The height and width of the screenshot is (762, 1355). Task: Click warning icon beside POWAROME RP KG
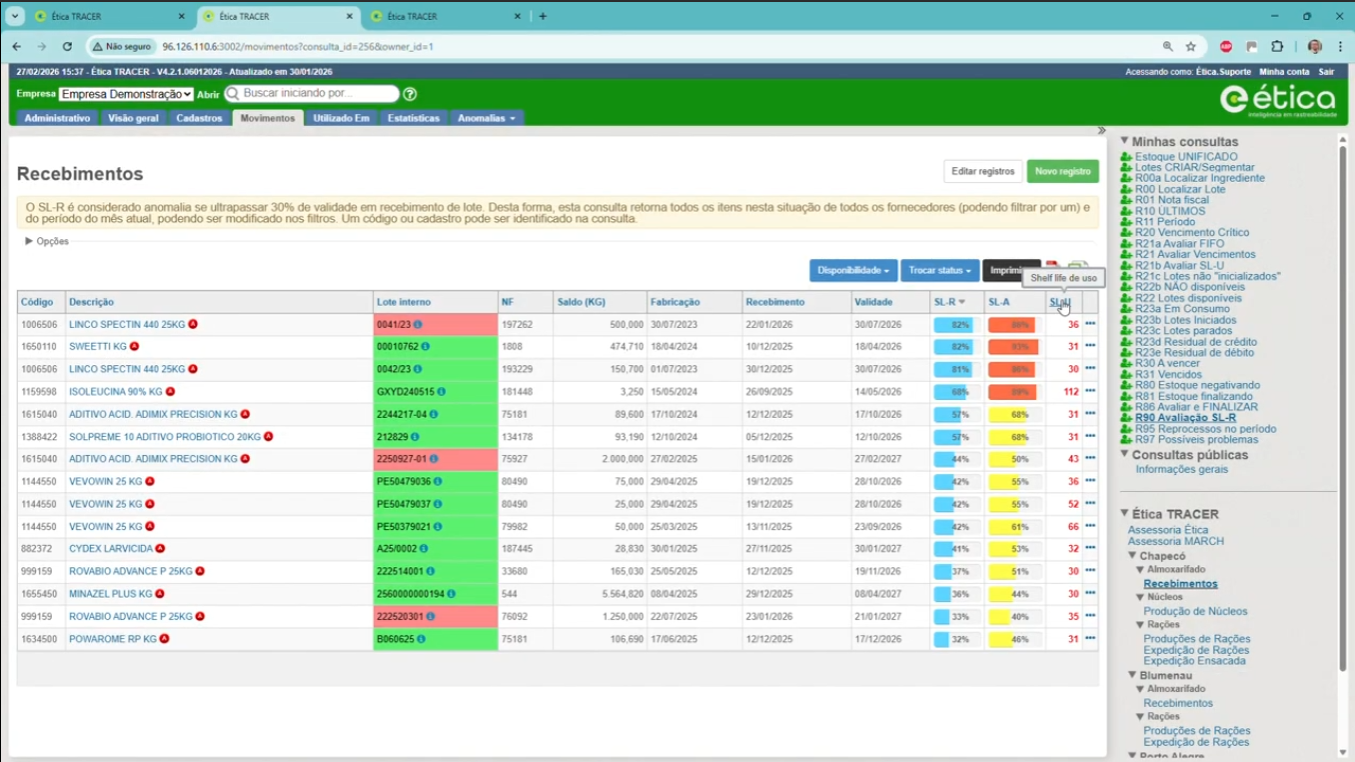pyautogui.click(x=164, y=639)
